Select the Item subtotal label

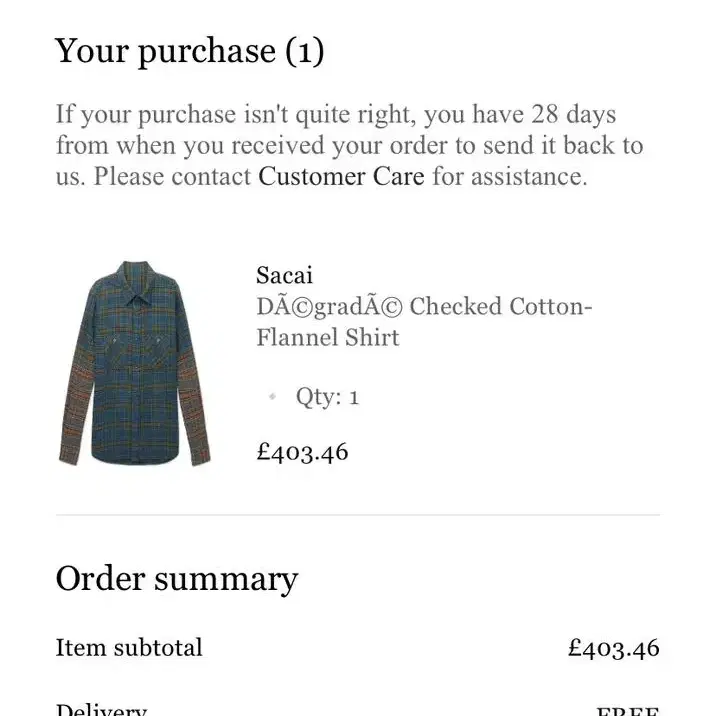tap(129, 648)
